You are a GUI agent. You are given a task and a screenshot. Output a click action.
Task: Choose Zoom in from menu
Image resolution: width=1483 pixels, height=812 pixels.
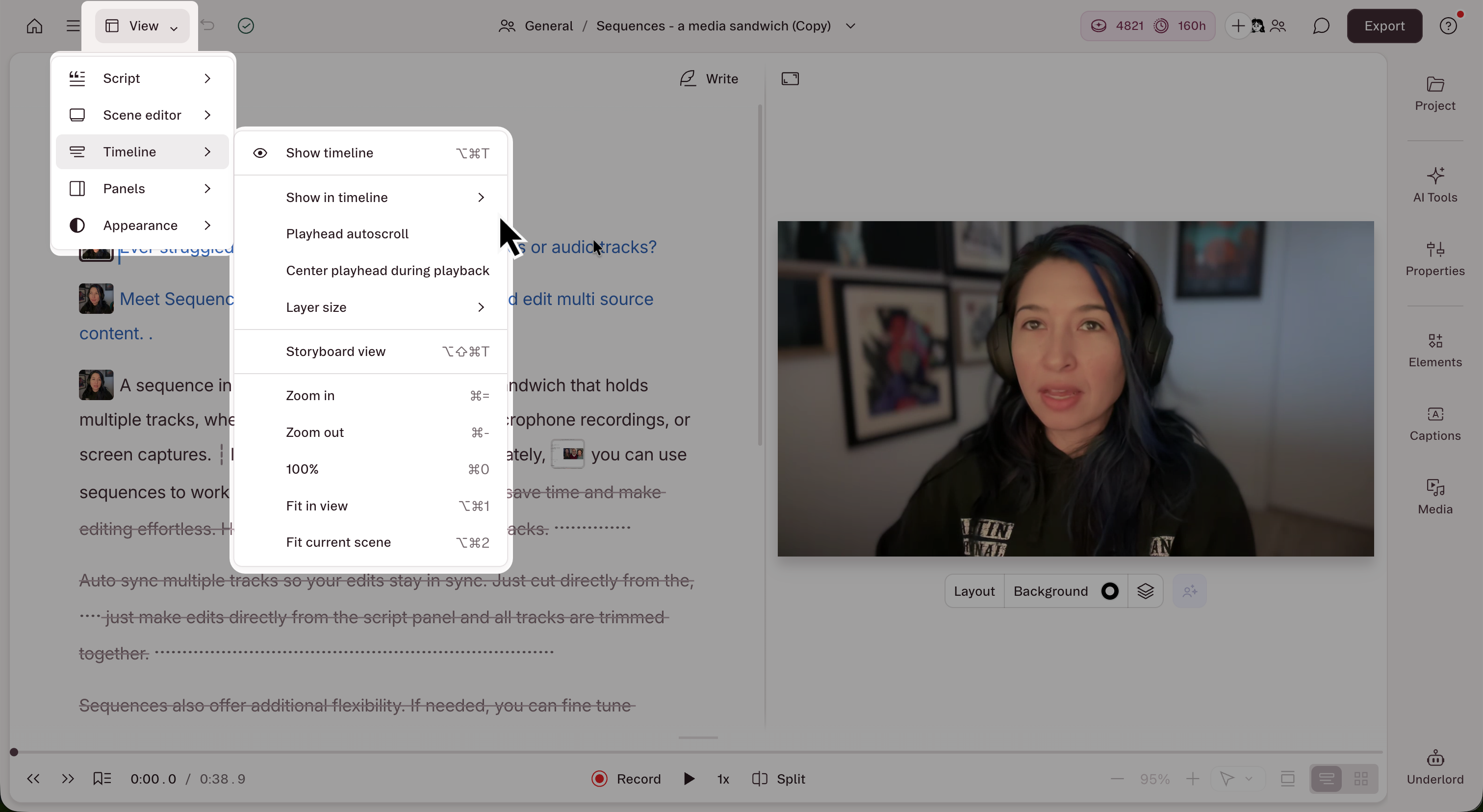click(371, 396)
